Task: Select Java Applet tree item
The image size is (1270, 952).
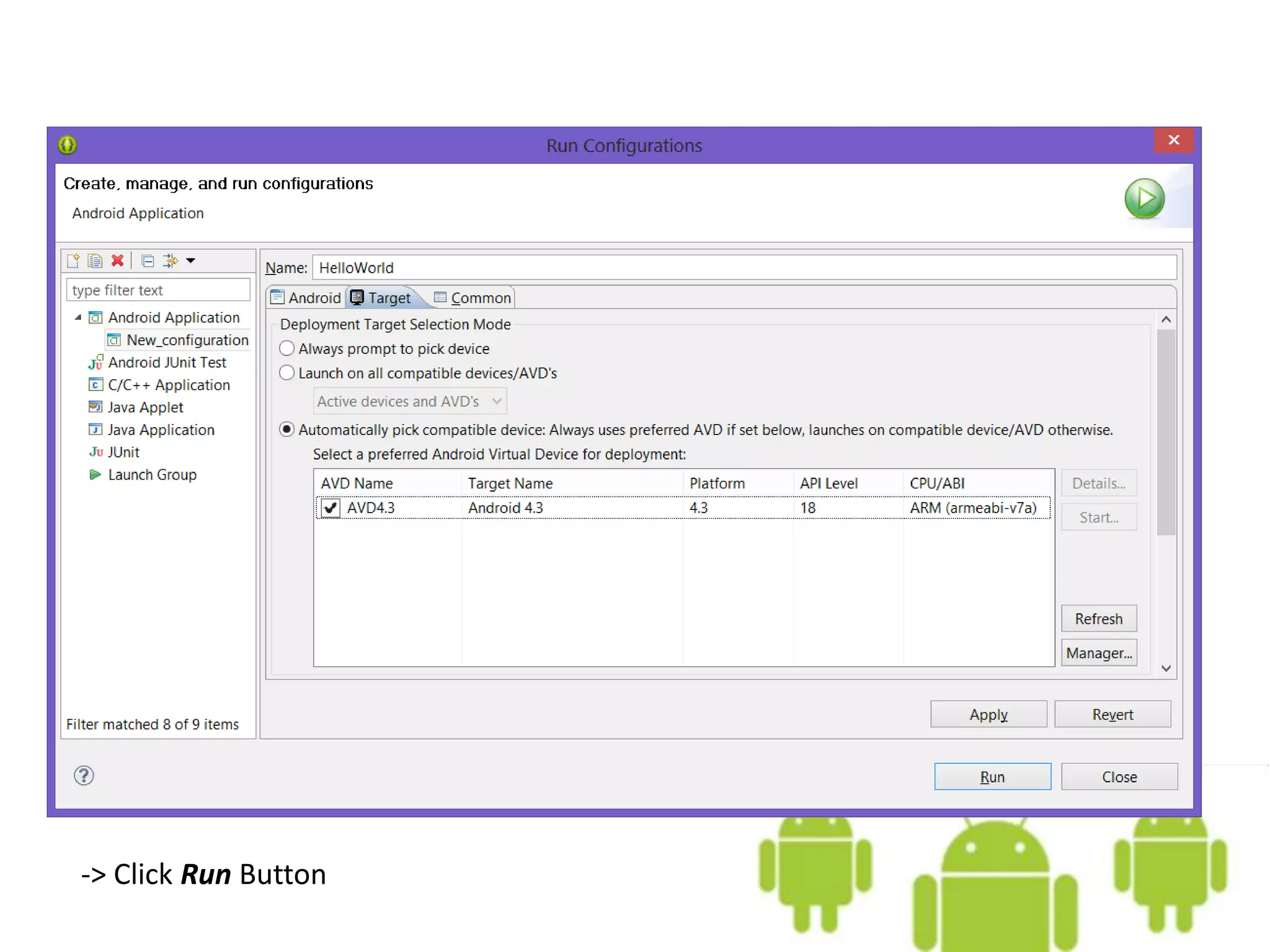Action: (x=145, y=407)
